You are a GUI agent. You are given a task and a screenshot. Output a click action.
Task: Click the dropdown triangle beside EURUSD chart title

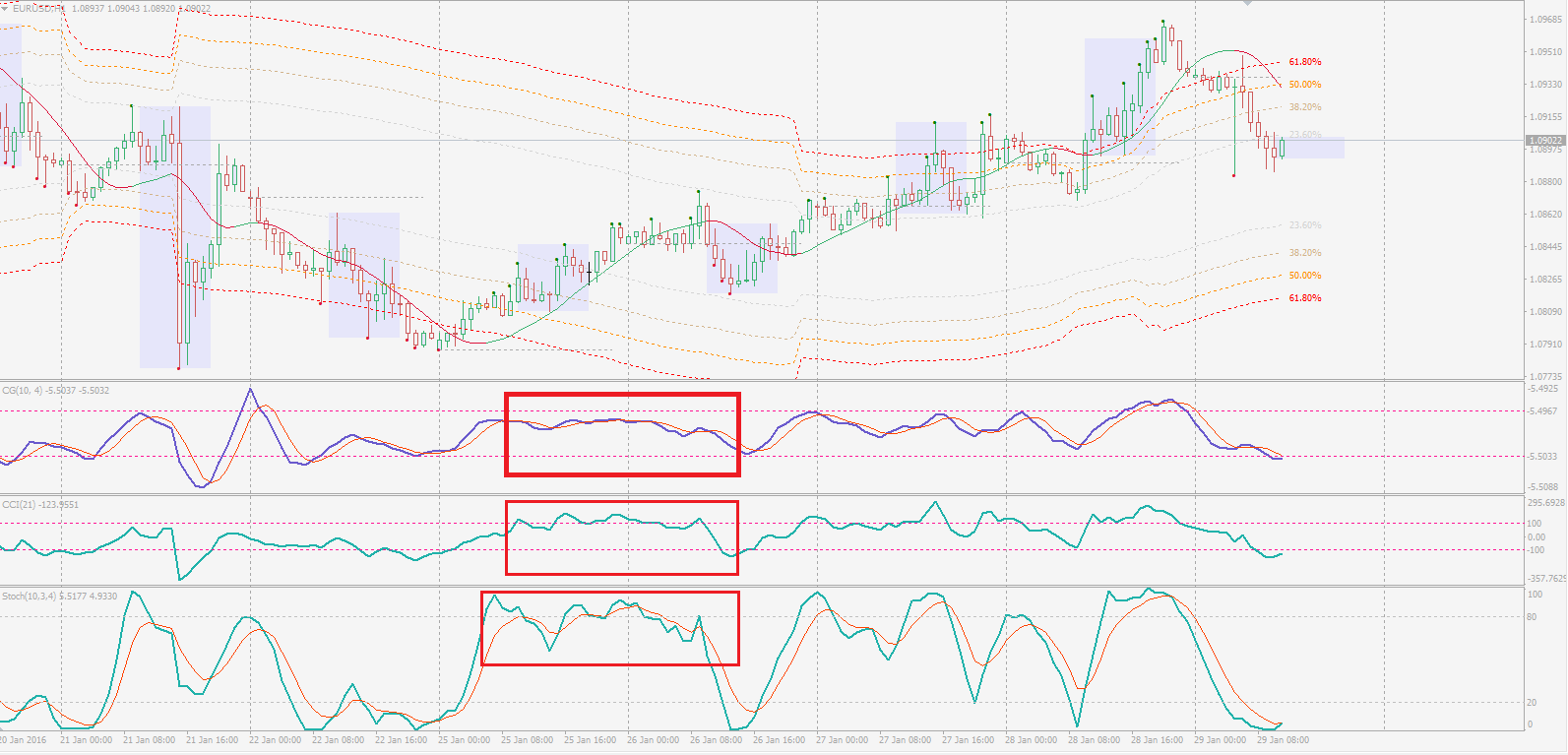5,8
